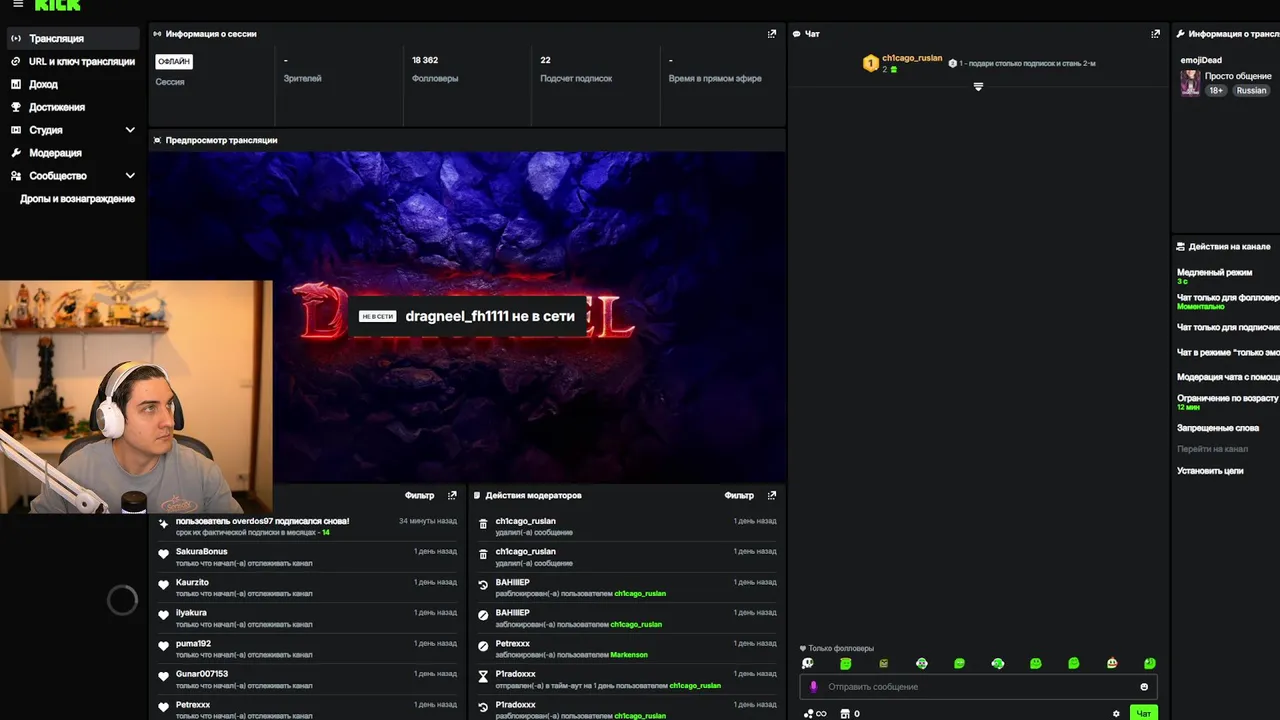1280x720 pixels.
Task: Open Дропы и вознаграждение sidebar item
Action: pyautogui.click(x=77, y=199)
